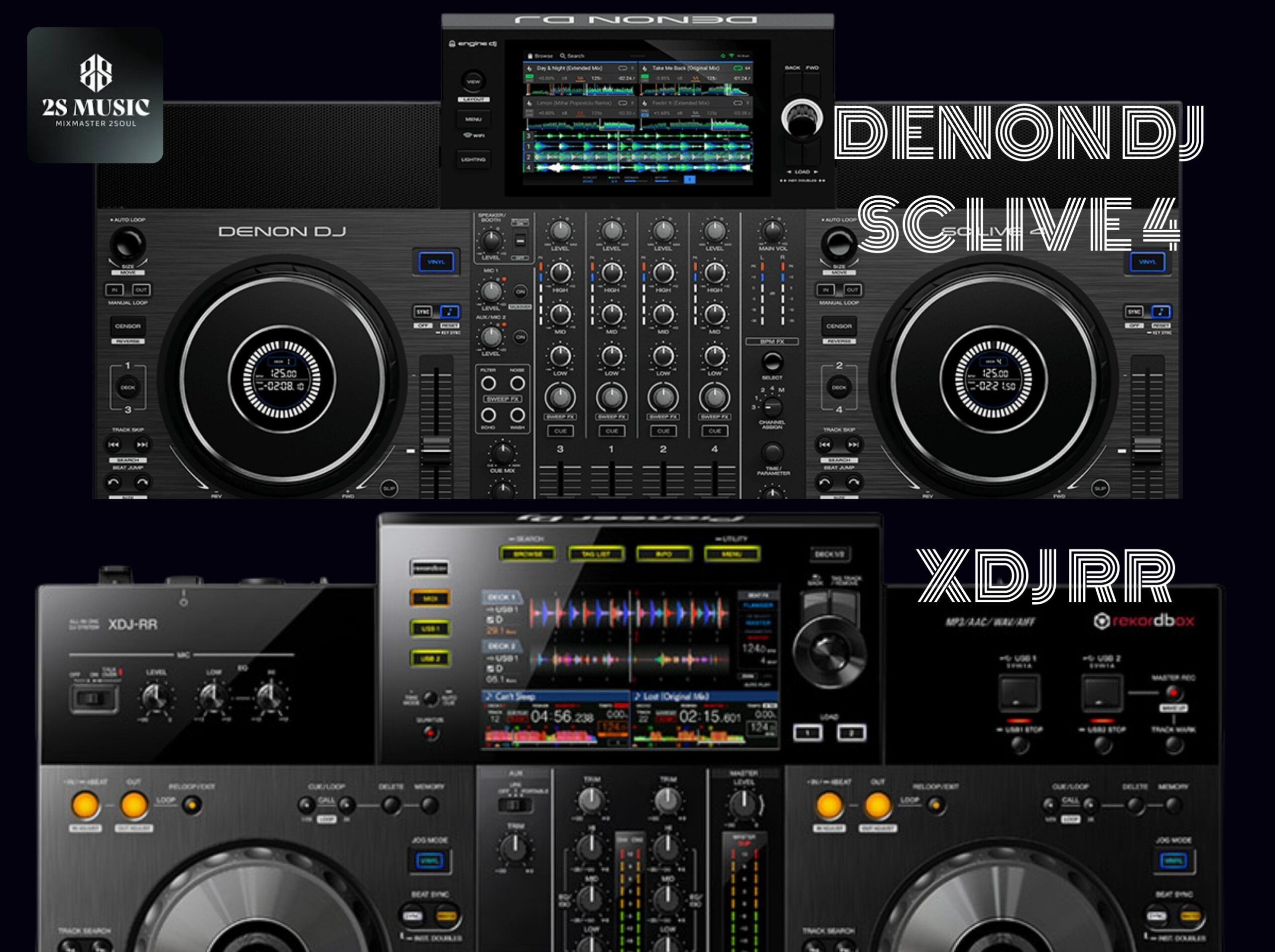Select NOISE sweep FX button
The height and width of the screenshot is (952, 1275).
click(x=517, y=383)
